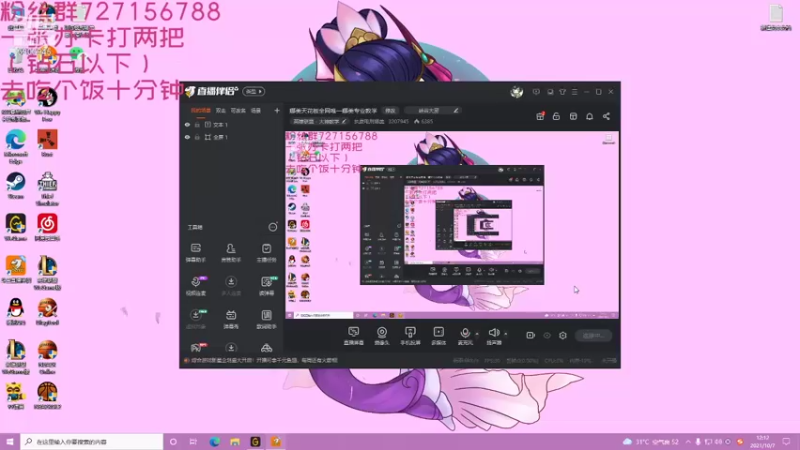800x450 pixels.
Task: Open the red NetEase music desktop icon
Action: click(x=47, y=228)
